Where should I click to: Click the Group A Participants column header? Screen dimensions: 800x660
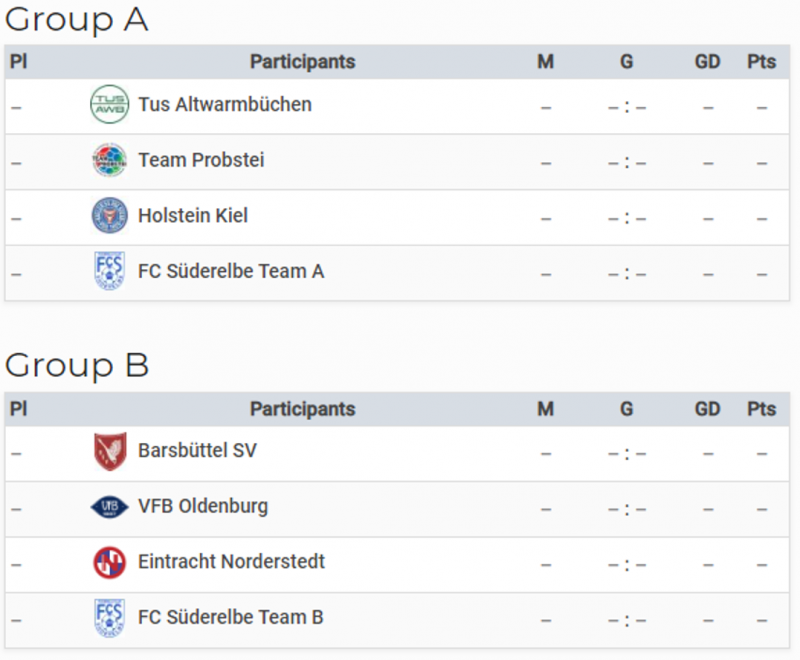pyautogui.click(x=303, y=62)
